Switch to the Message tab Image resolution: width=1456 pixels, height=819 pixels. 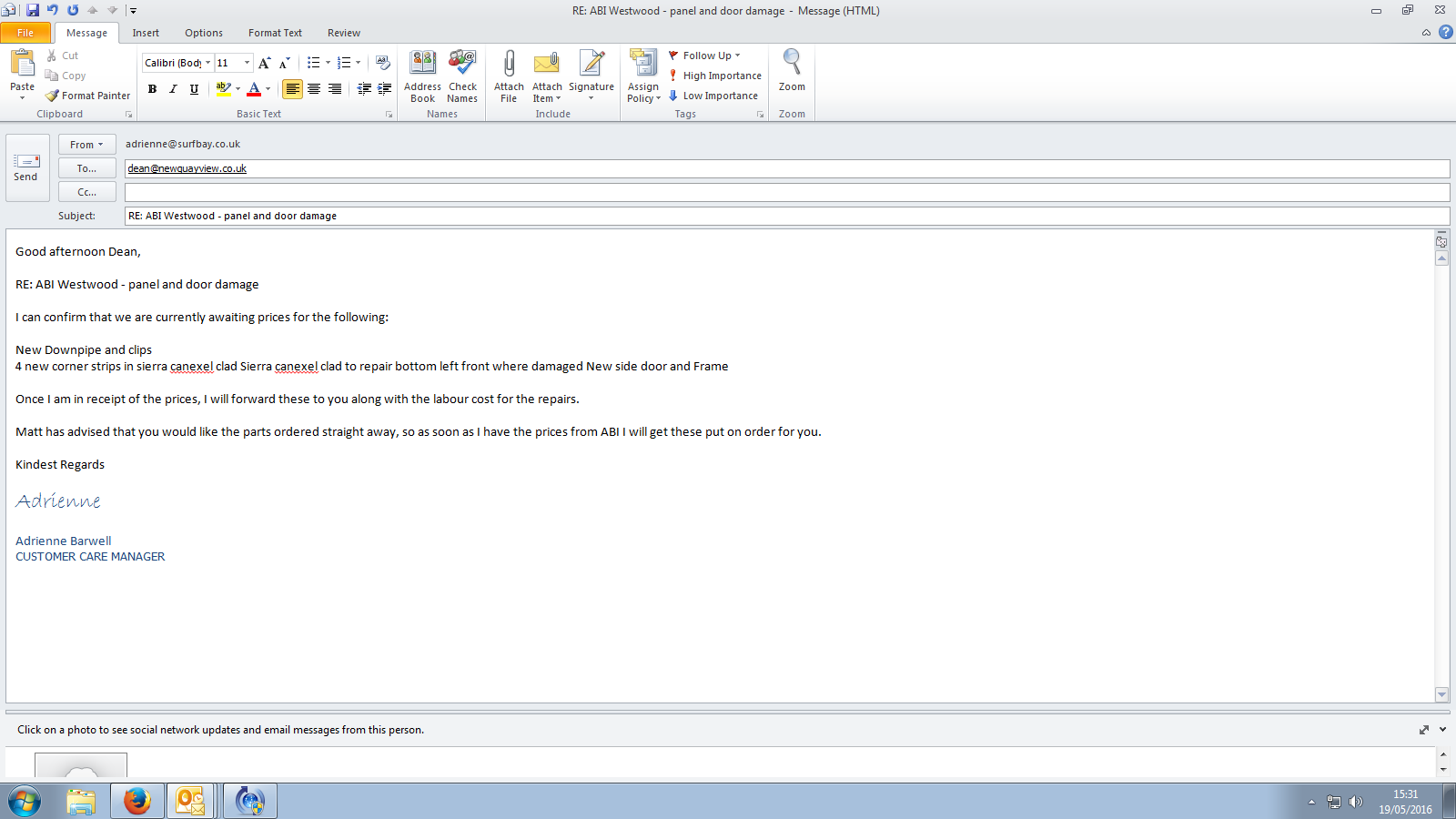point(86,33)
